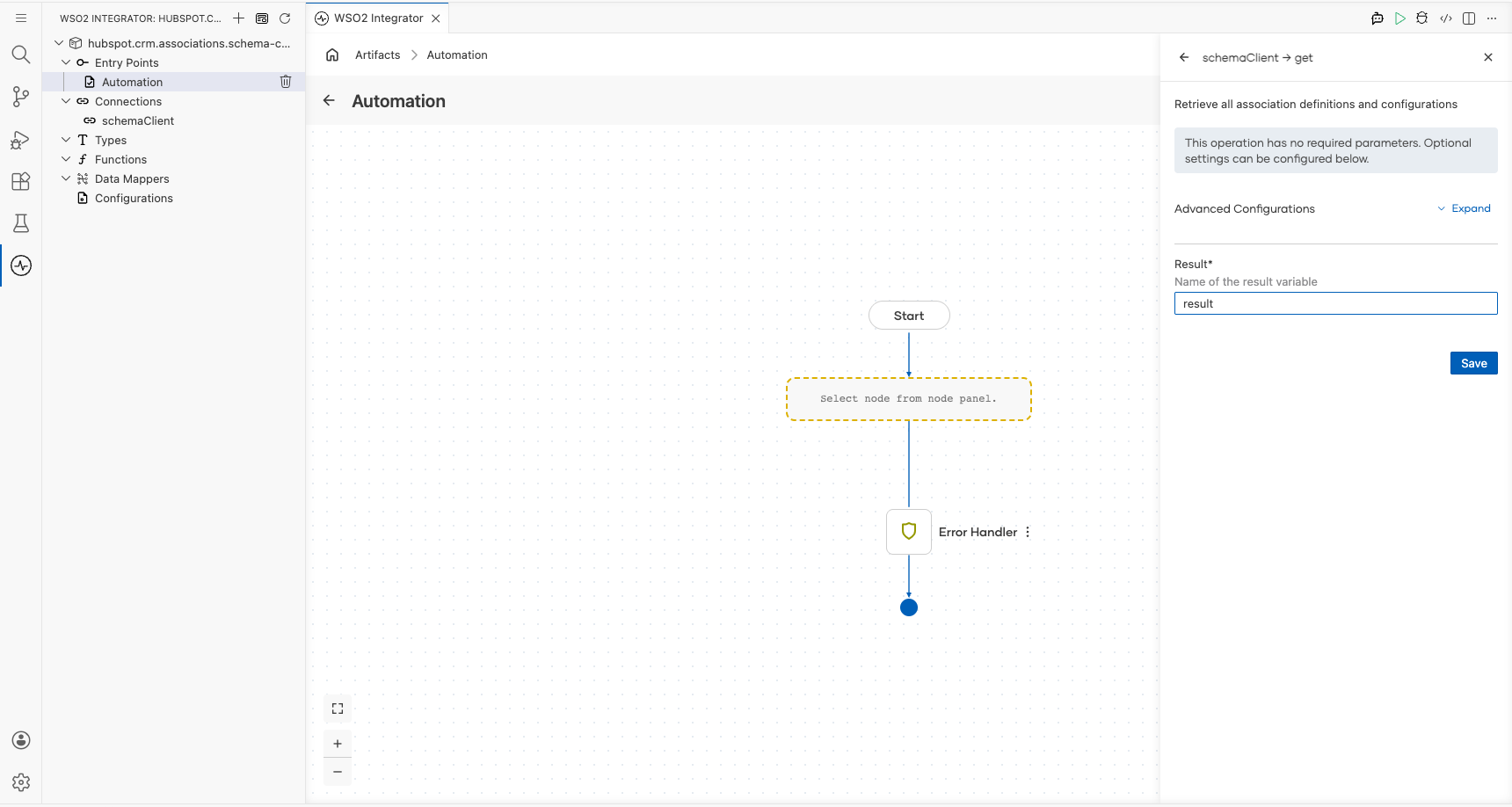Switch to the WSO2 Integrator tab
This screenshot has width=1512, height=807.
point(378,18)
